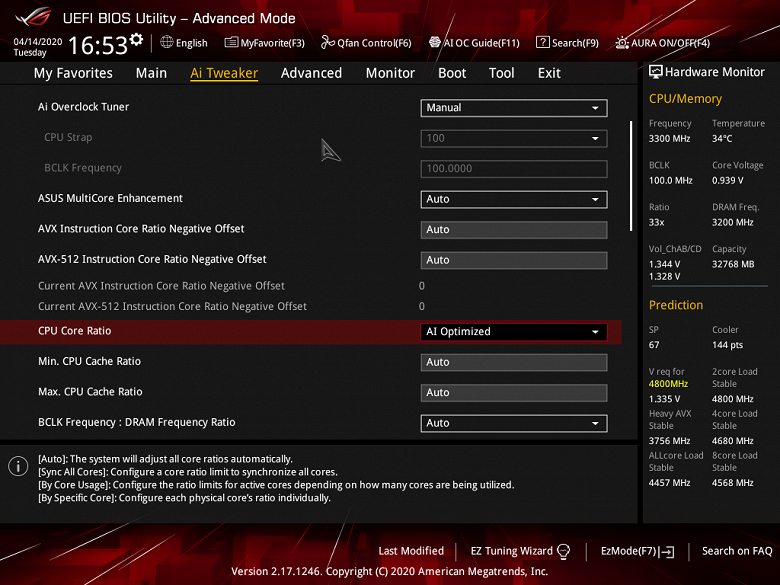Click the settings list scrollbar
Screen dimensions: 780x585
point(631,176)
